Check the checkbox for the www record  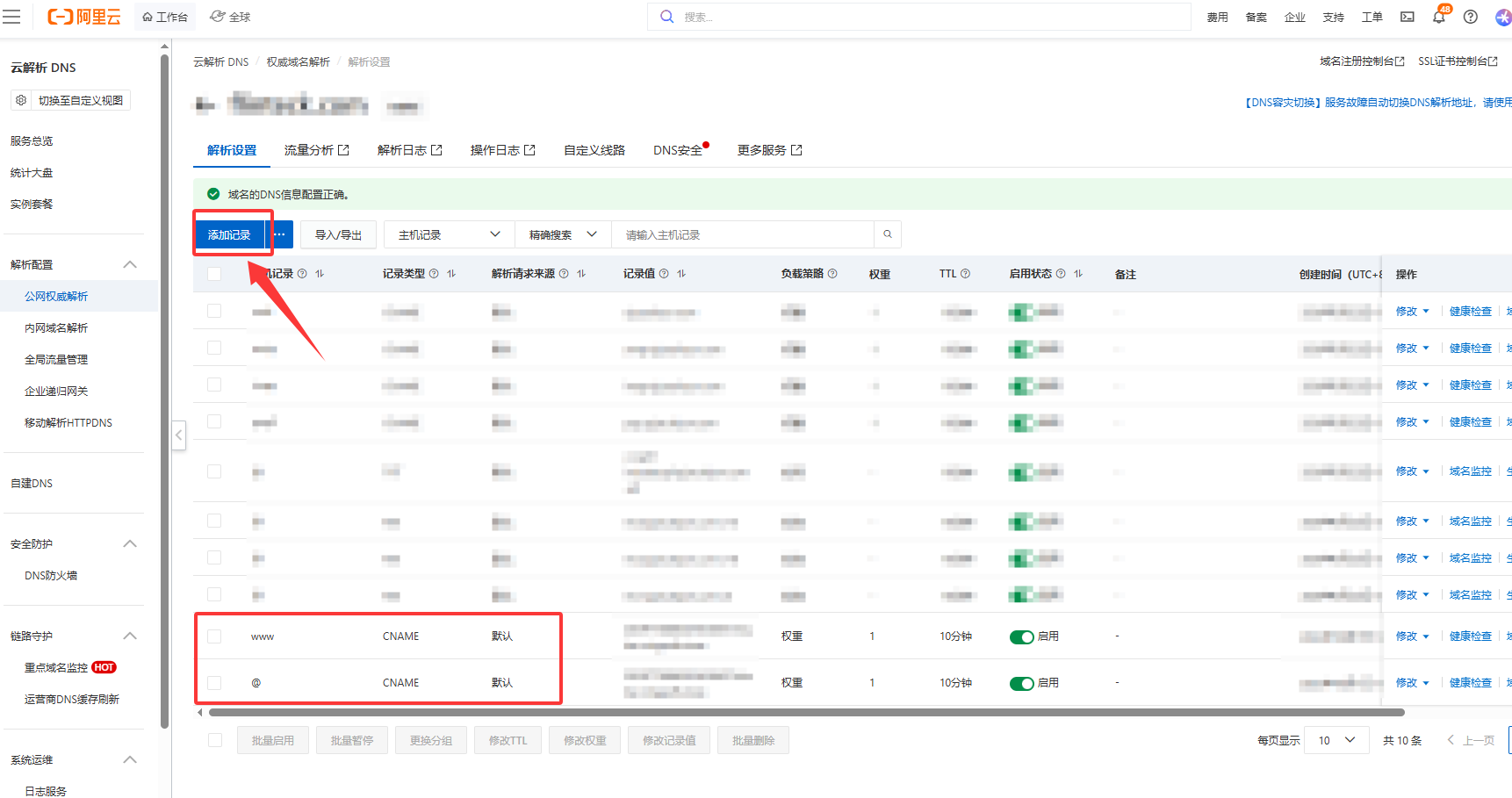click(x=214, y=636)
